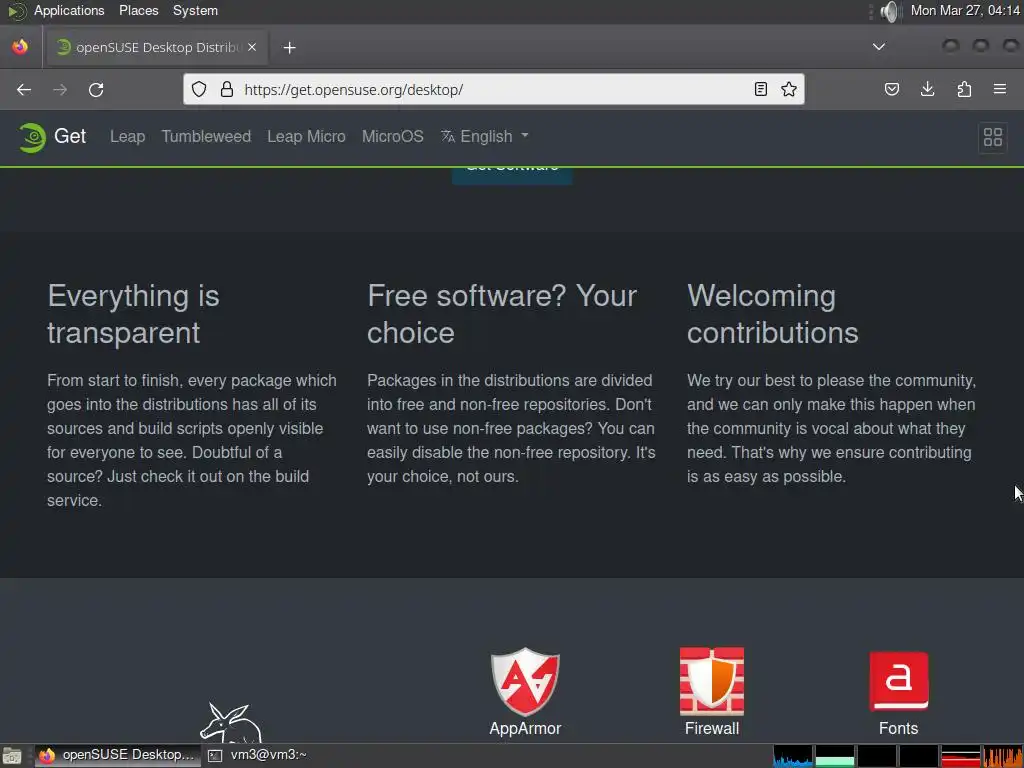Screen dimensions: 1024x768
Task: Open the System menu
Action: tap(195, 10)
